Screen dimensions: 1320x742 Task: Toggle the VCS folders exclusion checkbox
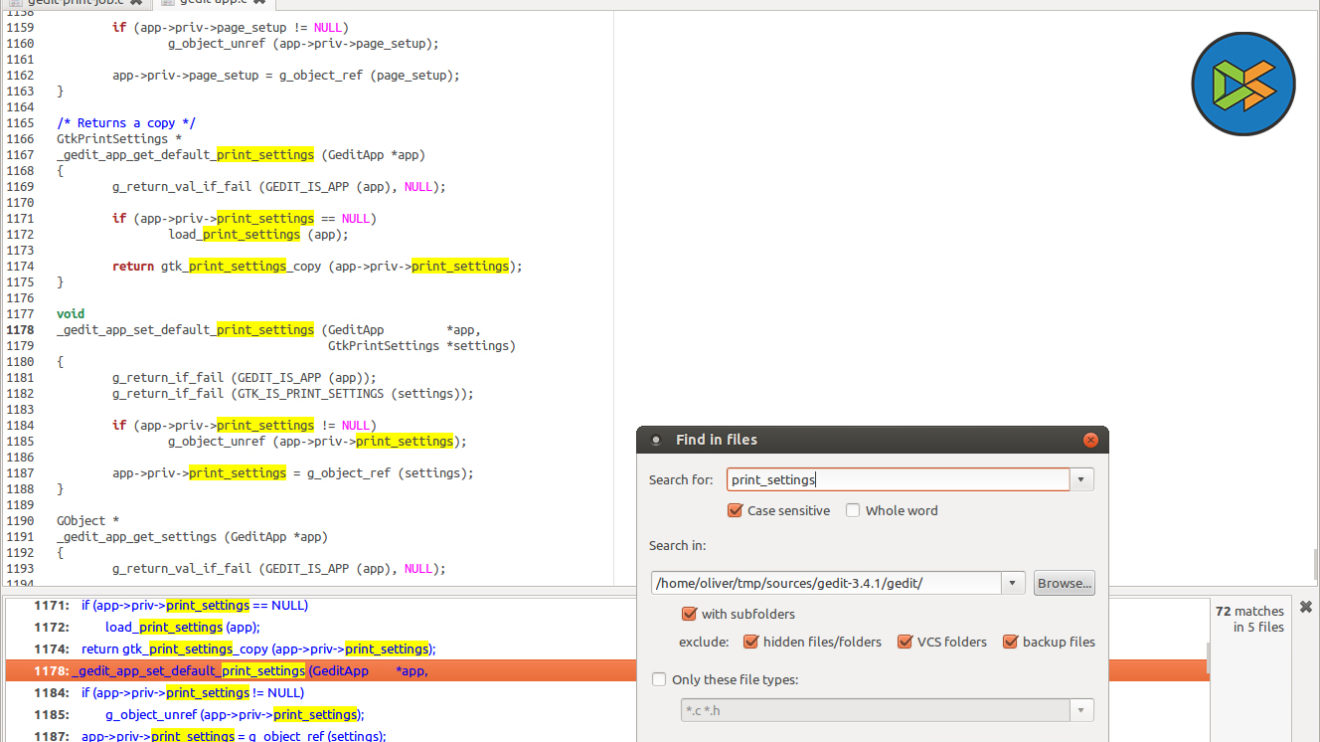[905, 642]
